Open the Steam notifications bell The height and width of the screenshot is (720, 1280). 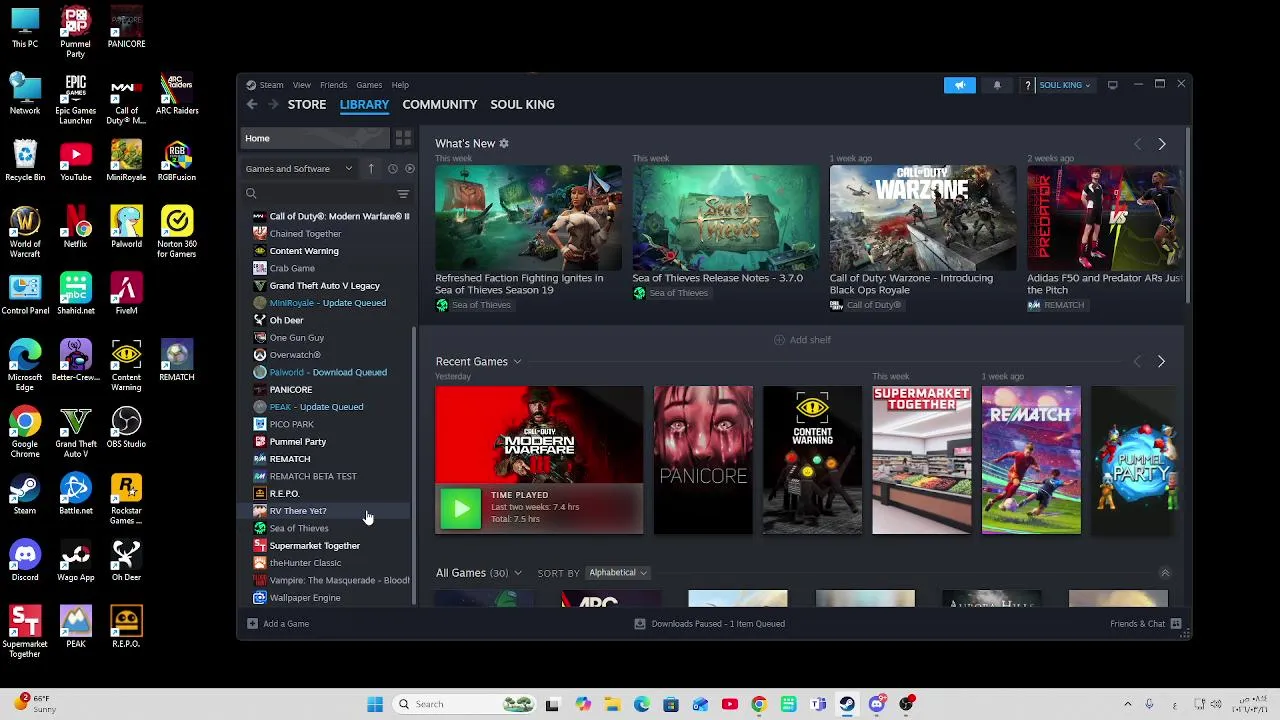pyautogui.click(x=997, y=85)
